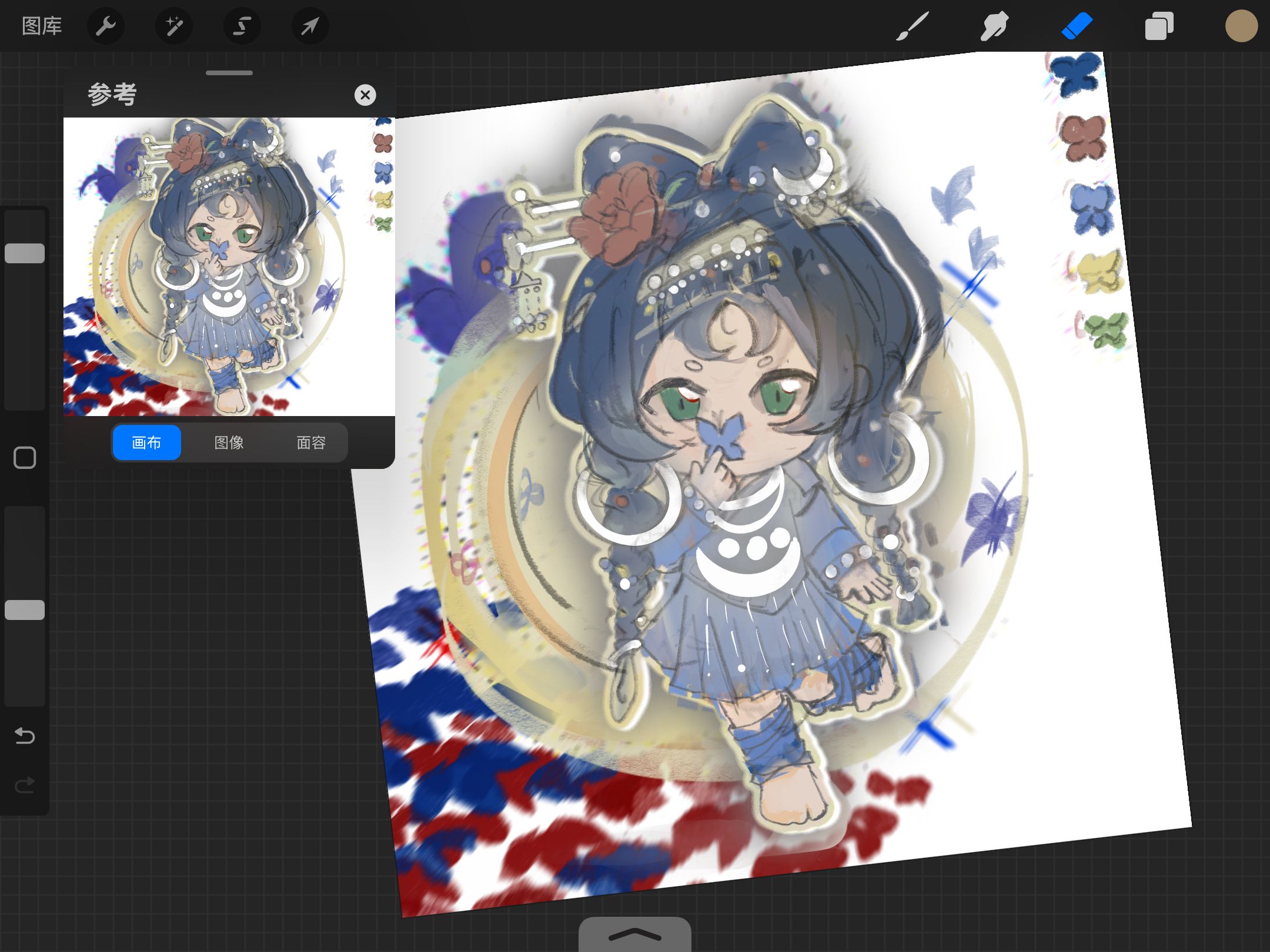Switch reference to 图像 tab
The width and height of the screenshot is (1270, 952).
click(x=229, y=443)
